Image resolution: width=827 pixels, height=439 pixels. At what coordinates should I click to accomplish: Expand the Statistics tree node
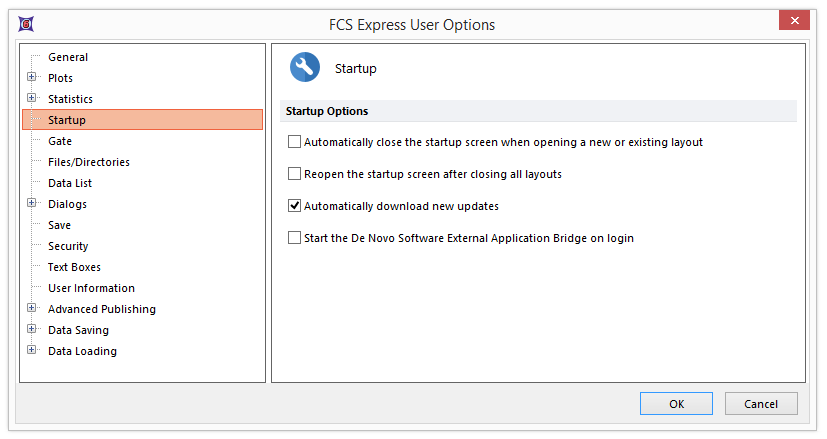click(32, 98)
